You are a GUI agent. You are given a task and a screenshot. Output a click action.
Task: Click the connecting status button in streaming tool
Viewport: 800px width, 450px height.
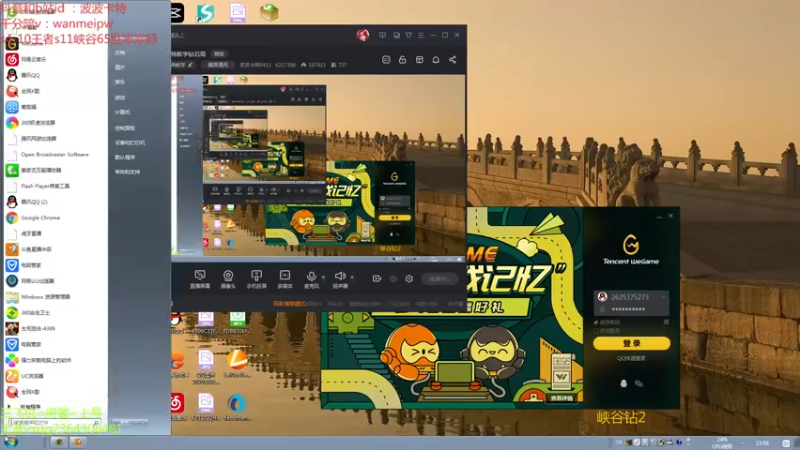pyautogui.click(x=439, y=279)
